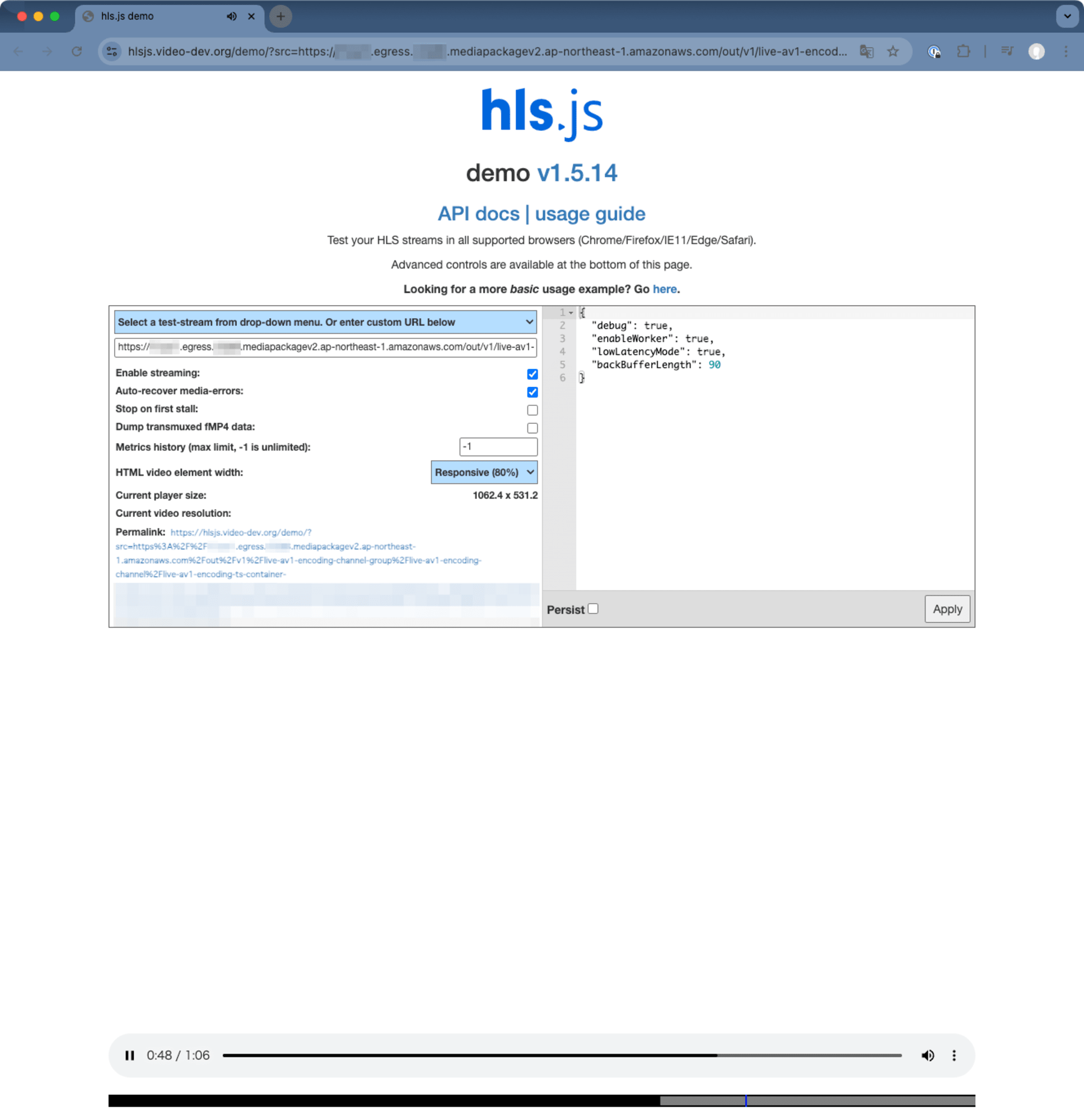Close the hls.js demo tab
The height and width of the screenshot is (1120, 1084).
click(x=251, y=16)
